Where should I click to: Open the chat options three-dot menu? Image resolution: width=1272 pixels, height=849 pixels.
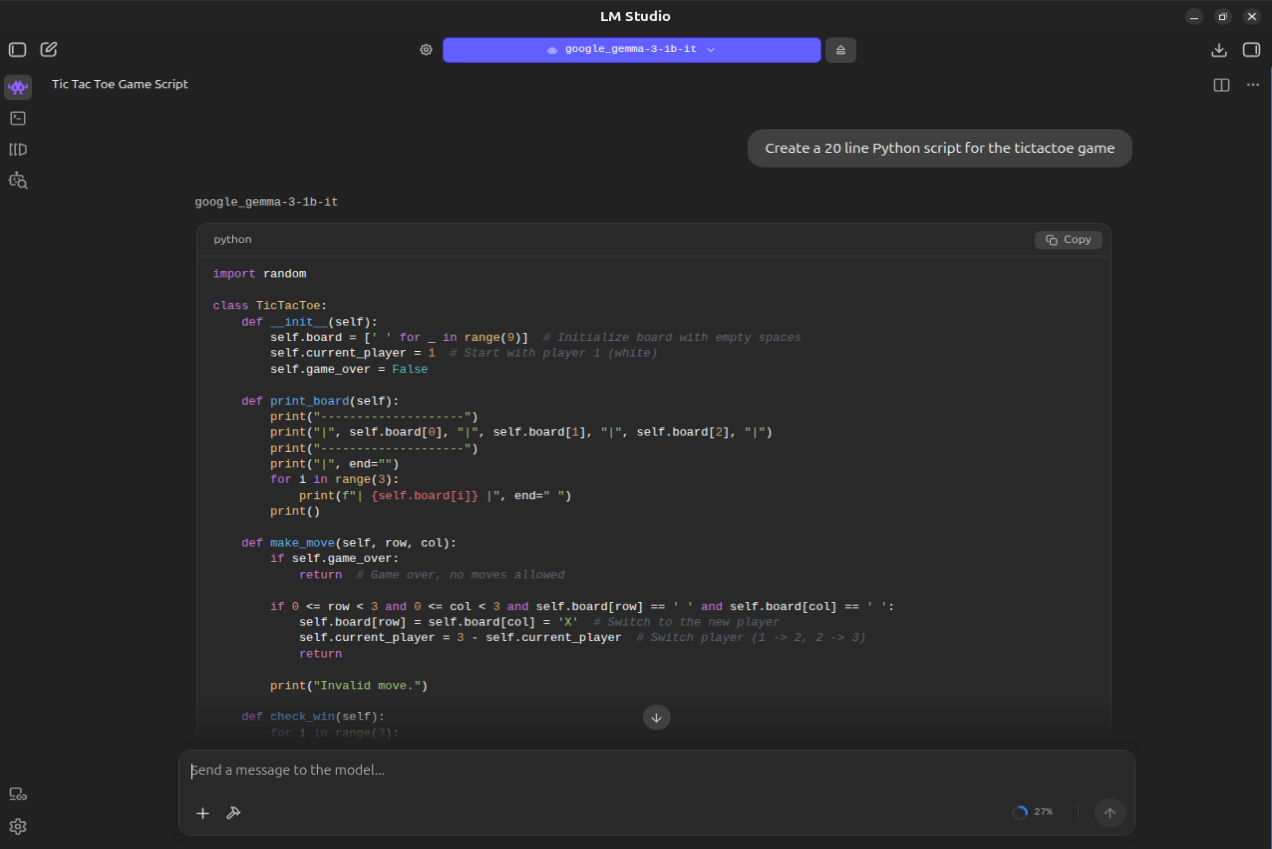click(1253, 85)
